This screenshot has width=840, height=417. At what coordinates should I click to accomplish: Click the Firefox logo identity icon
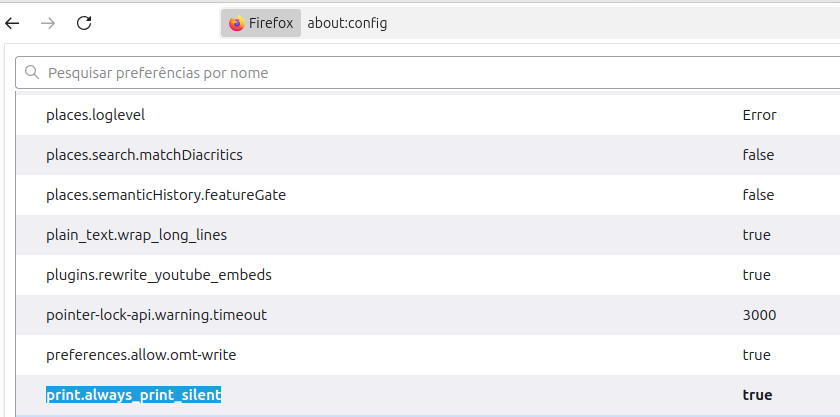236,23
